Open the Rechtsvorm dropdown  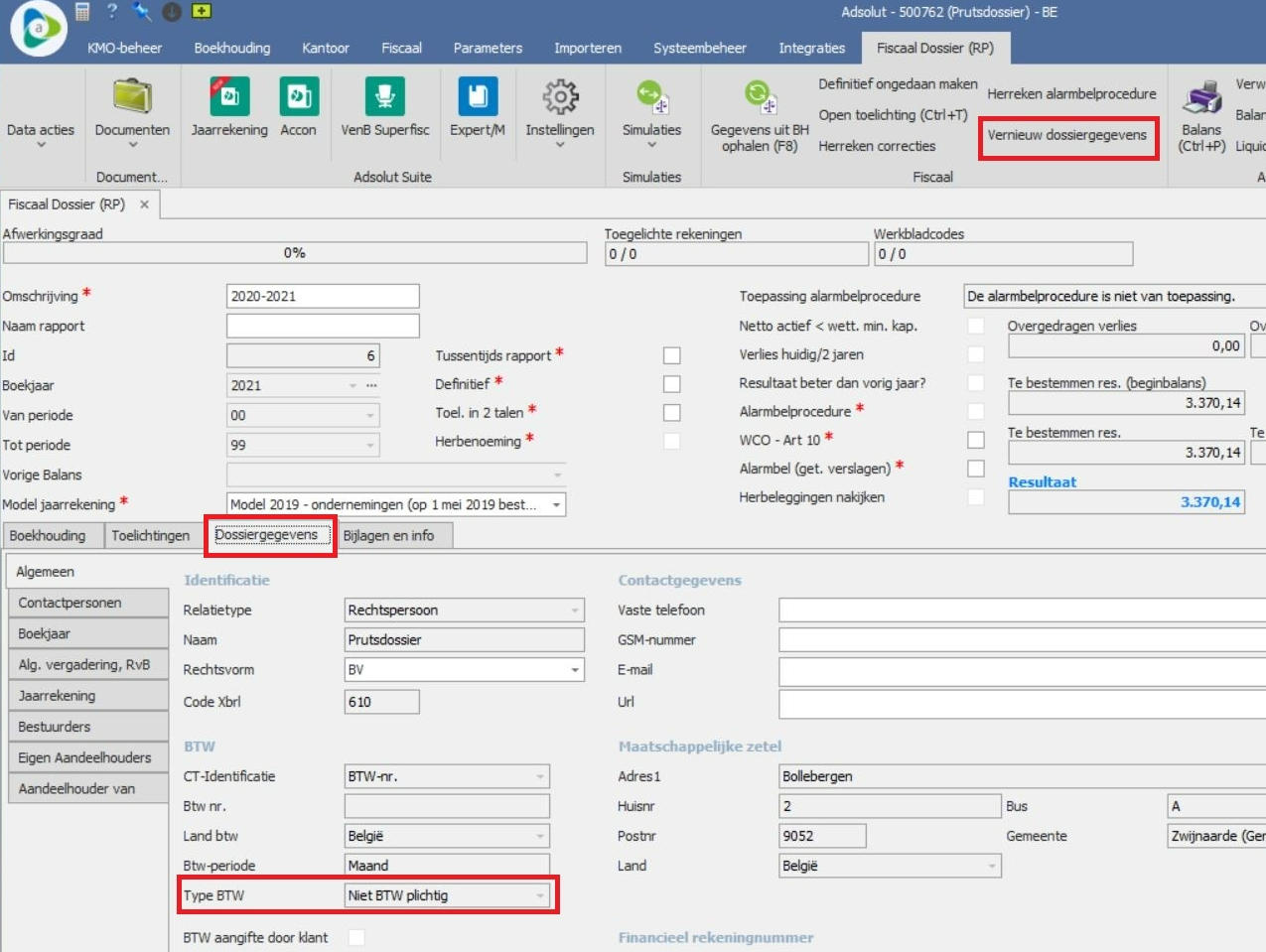click(575, 670)
